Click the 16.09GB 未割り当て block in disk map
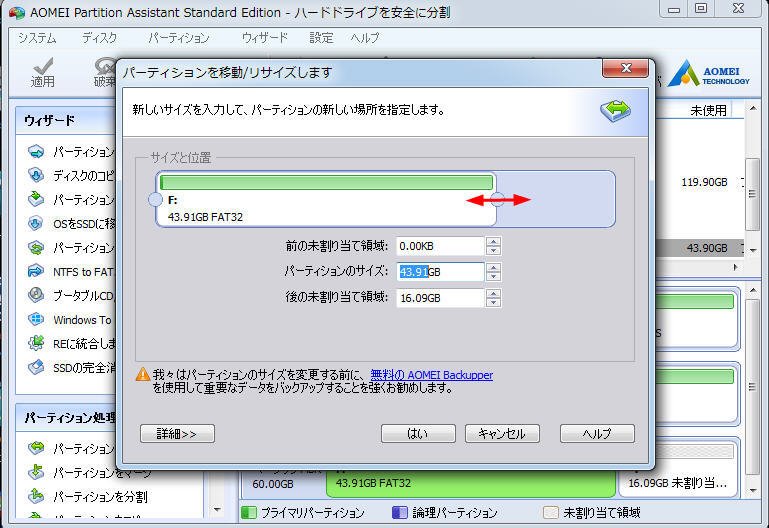This screenshot has height=528, width=769. [x=677, y=483]
